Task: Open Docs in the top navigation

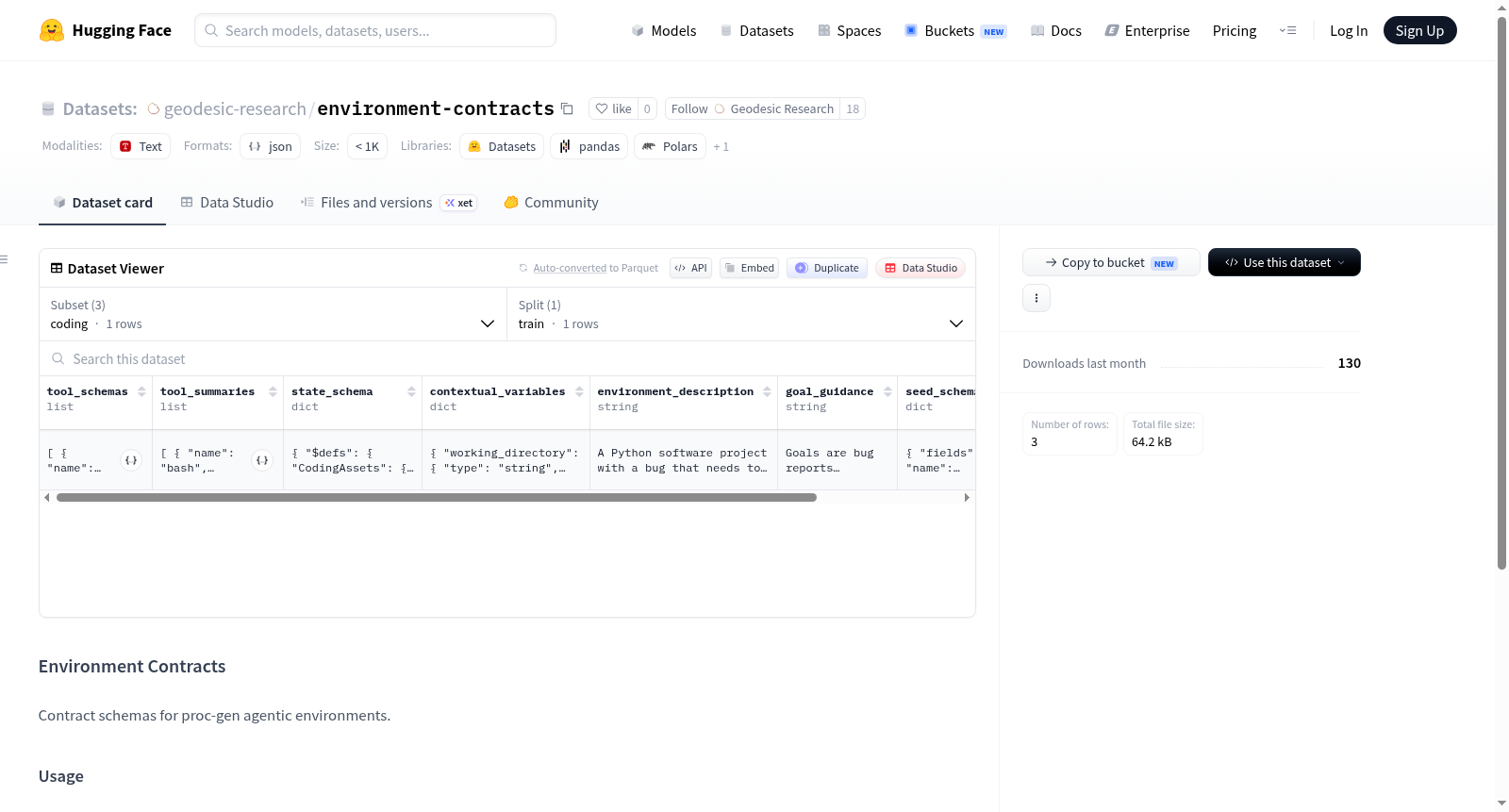Action: point(1056,31)
